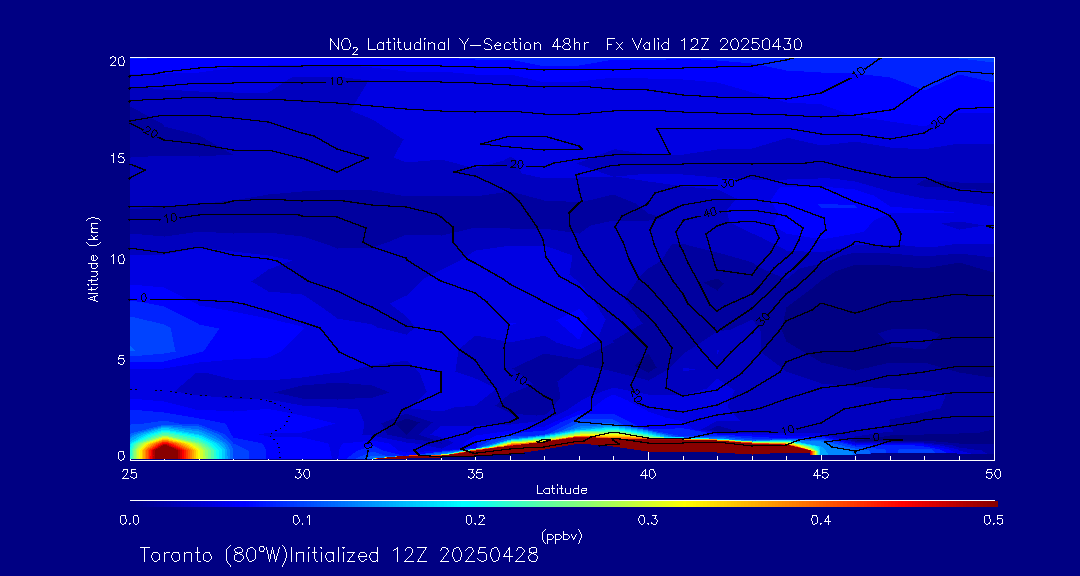Click the 20 tick label on the altitude axis

117,61
